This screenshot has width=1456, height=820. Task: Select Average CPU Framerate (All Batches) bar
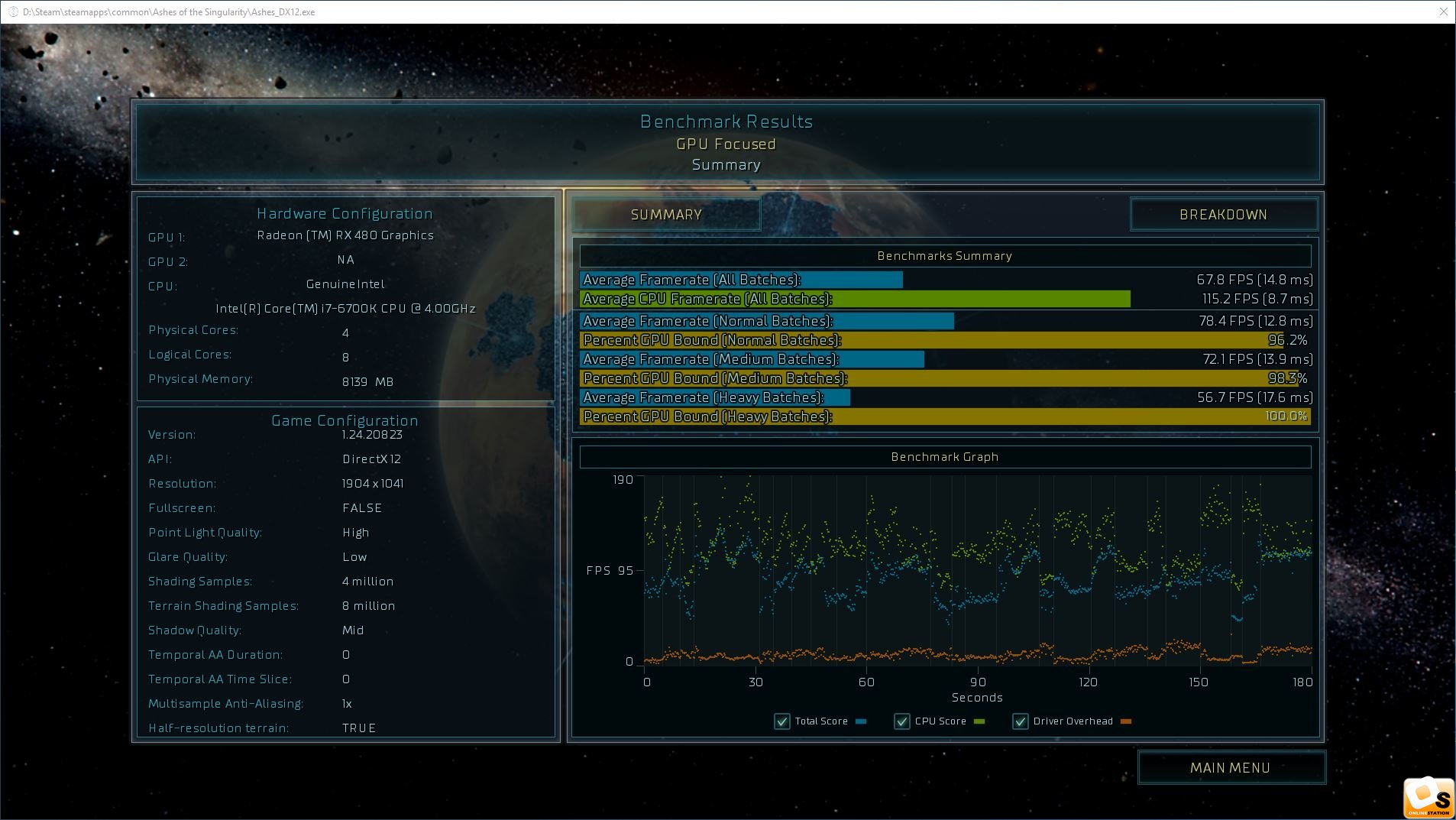point(855,299)
